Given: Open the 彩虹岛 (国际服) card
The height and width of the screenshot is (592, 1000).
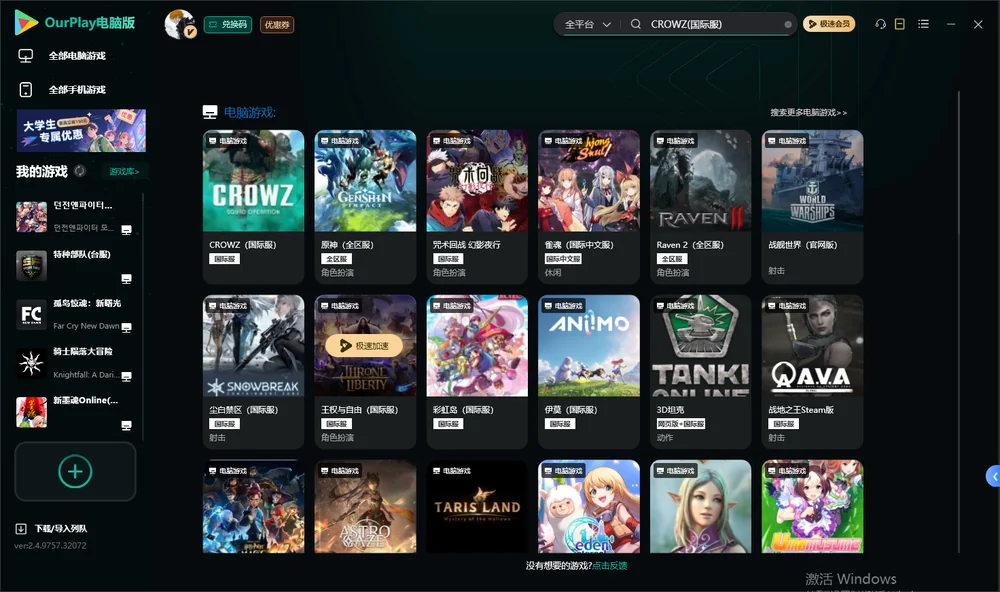Looking at the screenshot, I should coord(477,372).
